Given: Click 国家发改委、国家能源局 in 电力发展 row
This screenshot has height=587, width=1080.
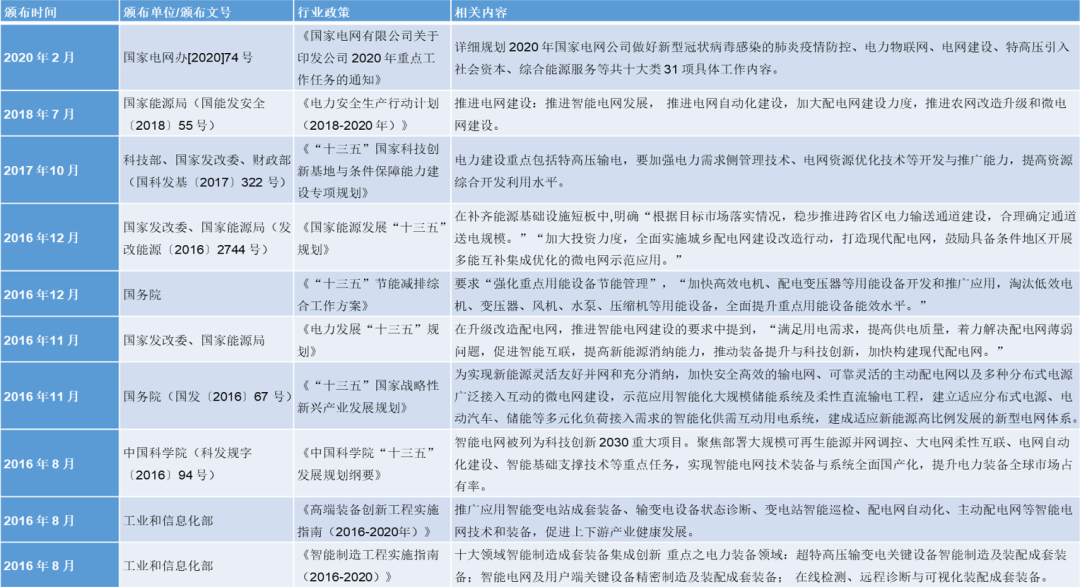Looking at the screenshot, I should (207, 340).
